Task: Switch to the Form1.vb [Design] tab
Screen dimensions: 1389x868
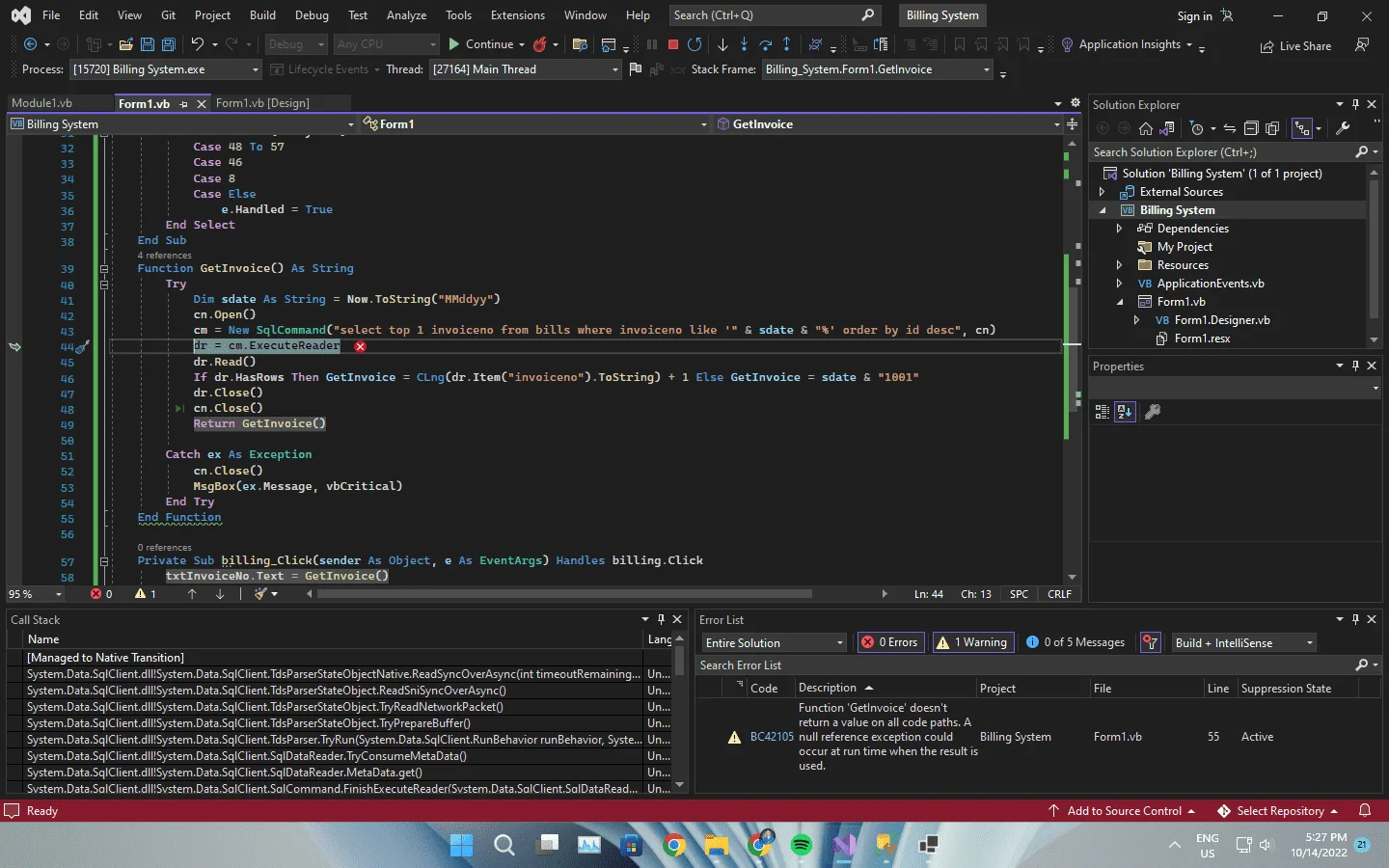Action: 262,103
